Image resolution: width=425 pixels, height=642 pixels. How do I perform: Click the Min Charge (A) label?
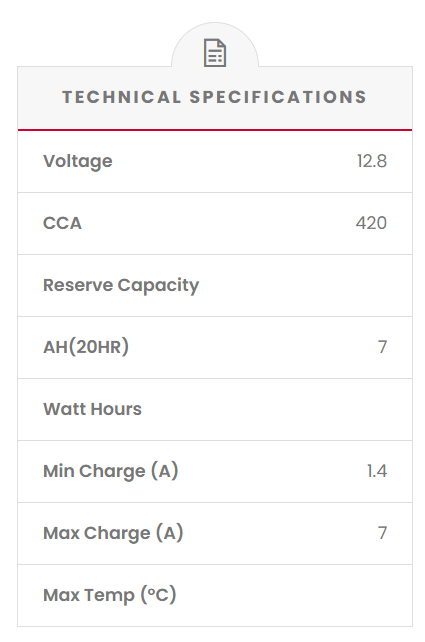pos(111,471)
